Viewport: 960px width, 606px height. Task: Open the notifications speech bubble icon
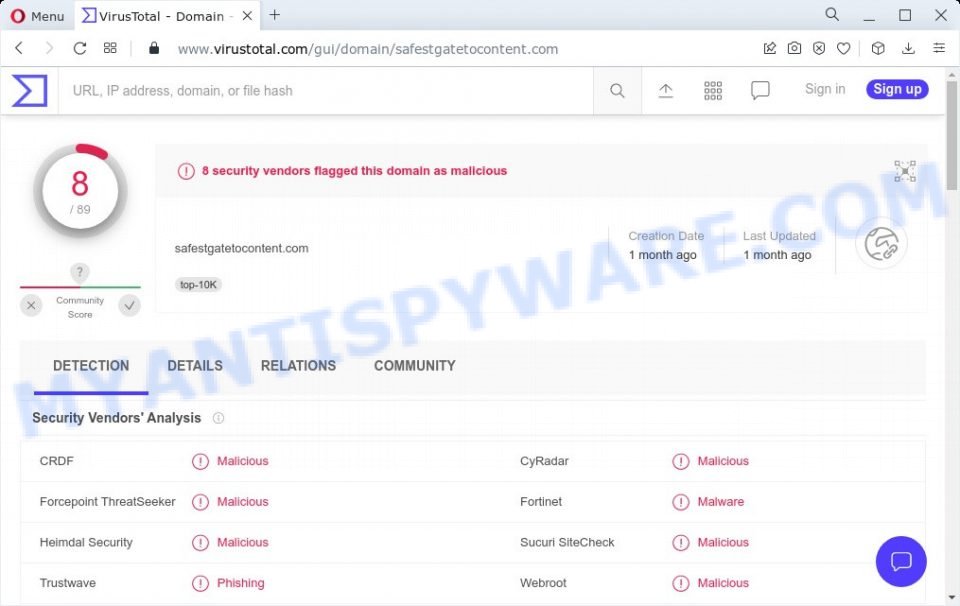click(x=760, y=91)
